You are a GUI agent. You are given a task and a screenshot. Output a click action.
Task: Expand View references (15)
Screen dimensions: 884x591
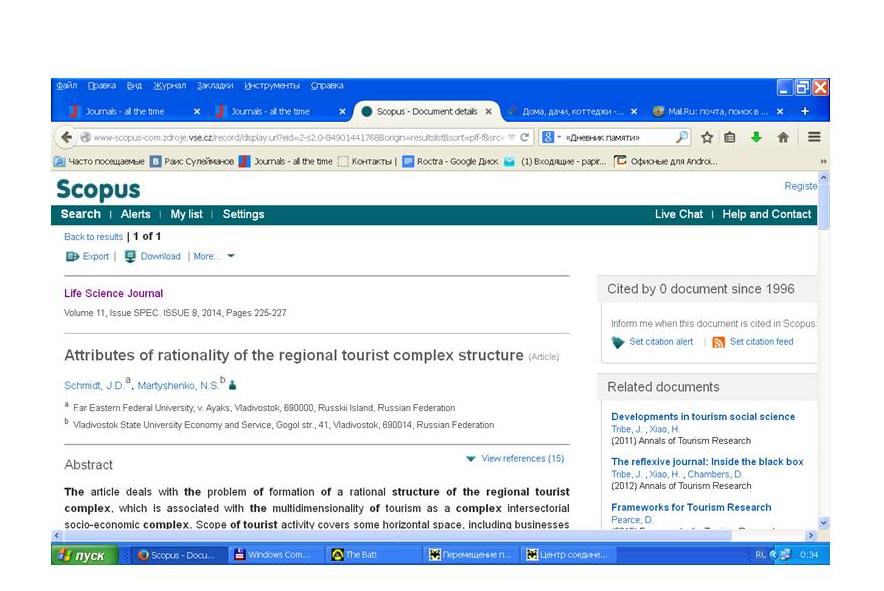(514, 458)
